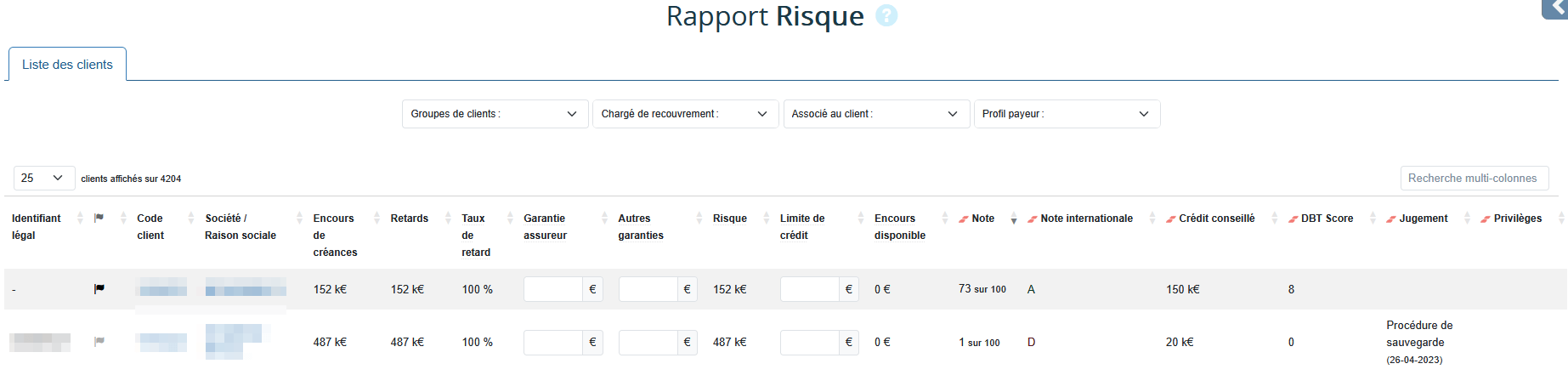The width and height of the screenshot is (1568, 375).
Task: Collapse the side panel using the top-right arrow
Action: (x=1556, y=9)
